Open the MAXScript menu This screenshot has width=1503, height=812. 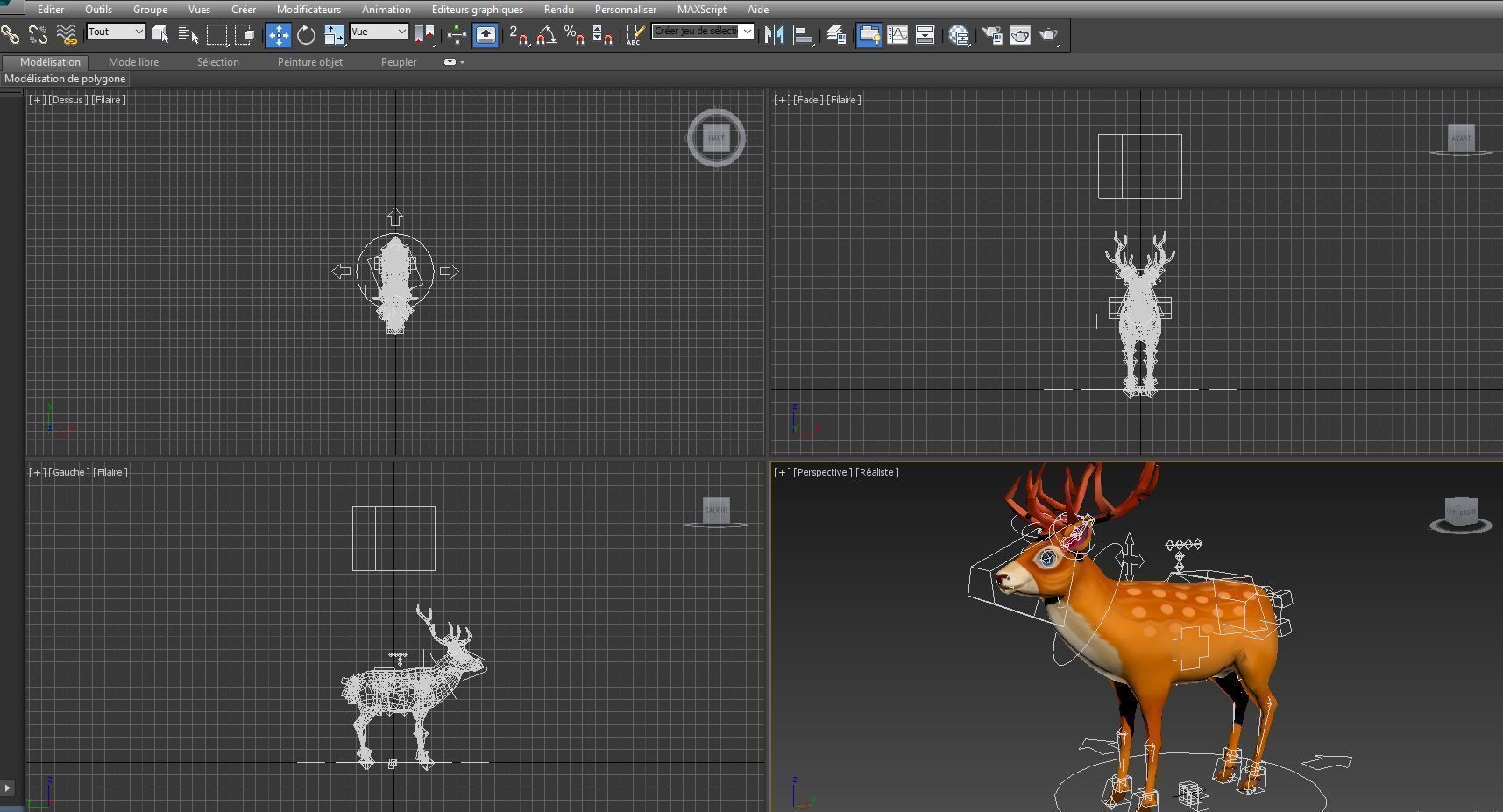point(701,10)
